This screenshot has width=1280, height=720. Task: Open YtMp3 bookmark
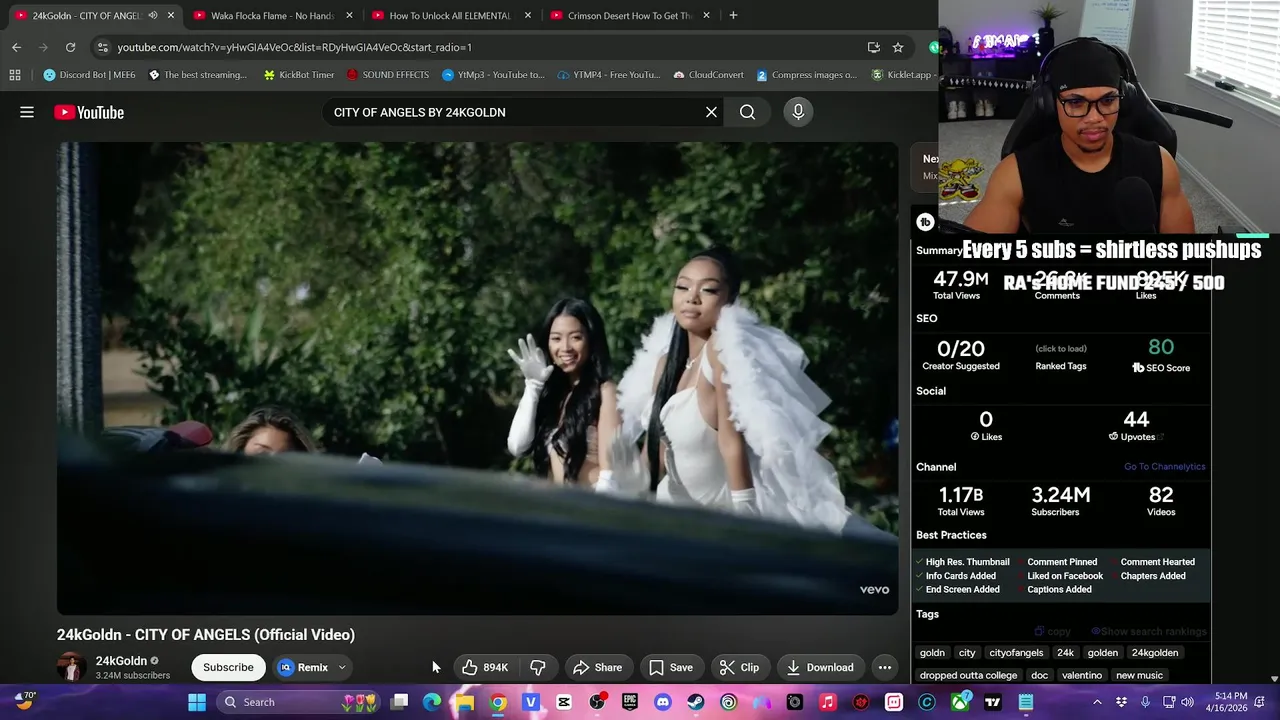pos(493,75)
